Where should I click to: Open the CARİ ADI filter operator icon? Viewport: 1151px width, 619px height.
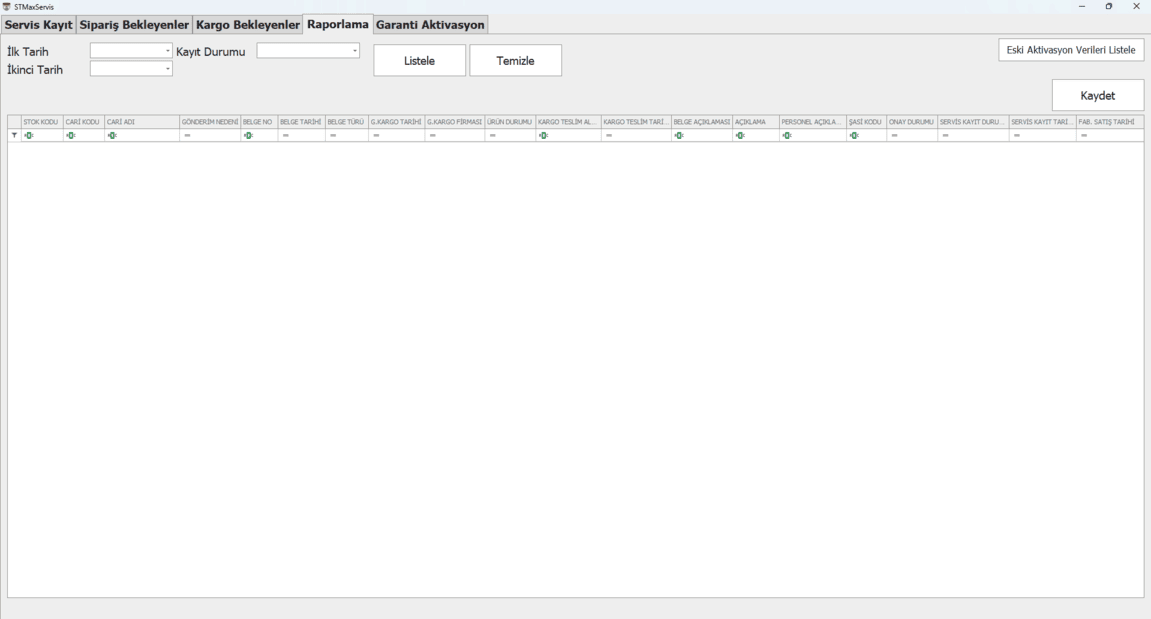tap(112, 135)
